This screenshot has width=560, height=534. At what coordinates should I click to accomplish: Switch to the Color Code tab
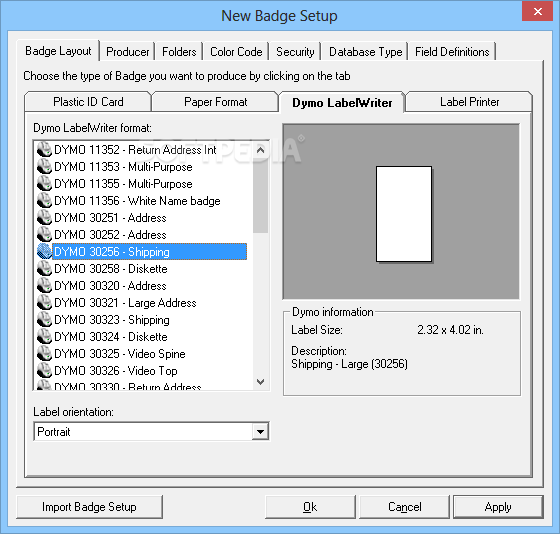pos(236,52)
